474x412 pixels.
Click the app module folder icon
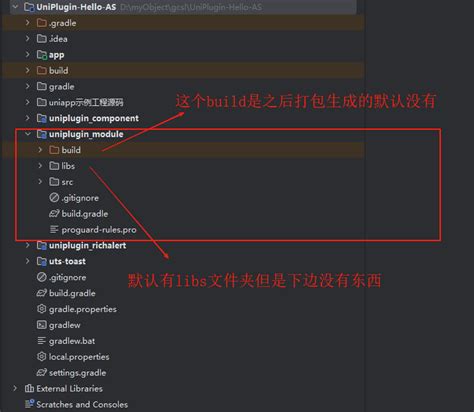[42, 55]
